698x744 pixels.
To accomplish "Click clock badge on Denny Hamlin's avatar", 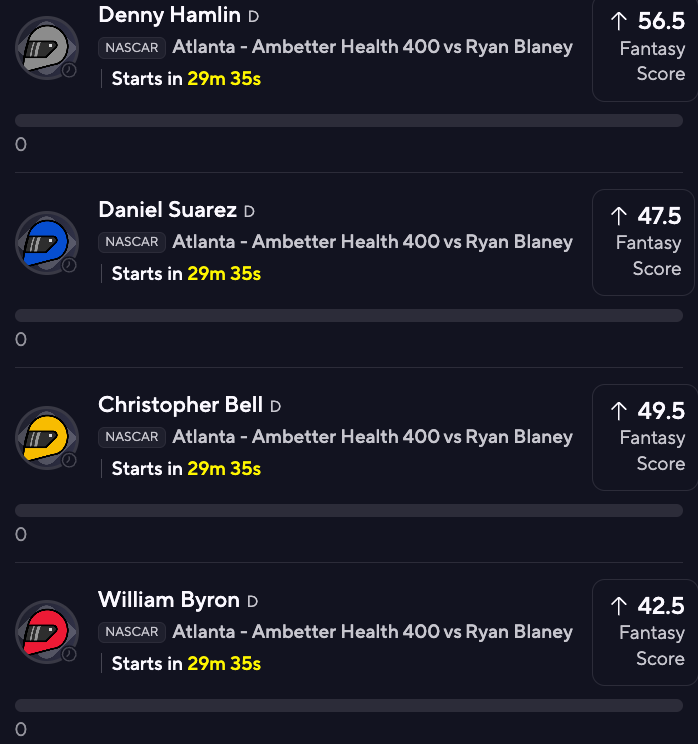I will tap(69, 71).
